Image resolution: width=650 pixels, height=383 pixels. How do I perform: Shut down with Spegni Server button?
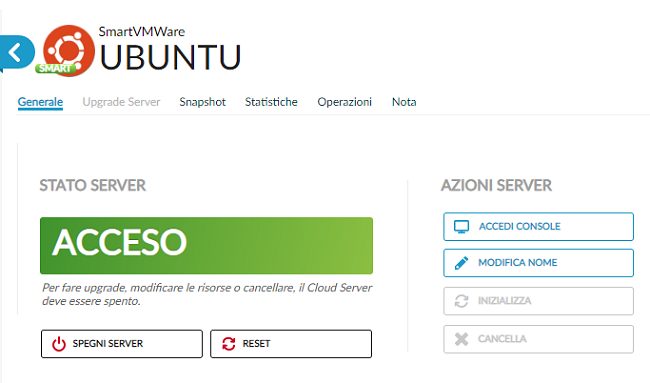pos(122,344)
